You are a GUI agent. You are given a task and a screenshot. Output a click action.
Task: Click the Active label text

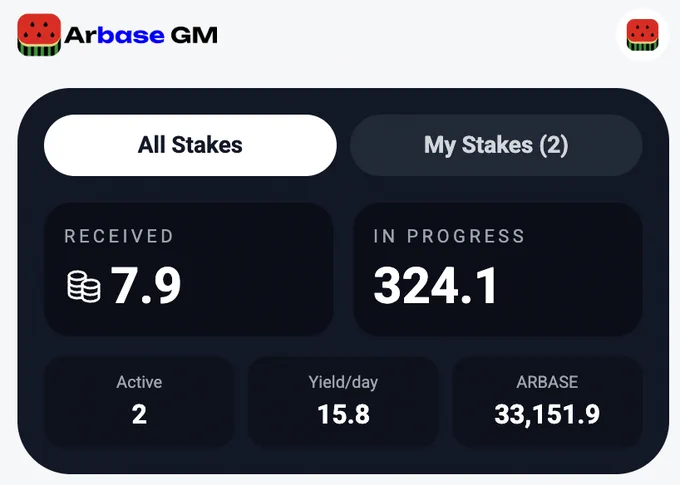click(139, 382)
